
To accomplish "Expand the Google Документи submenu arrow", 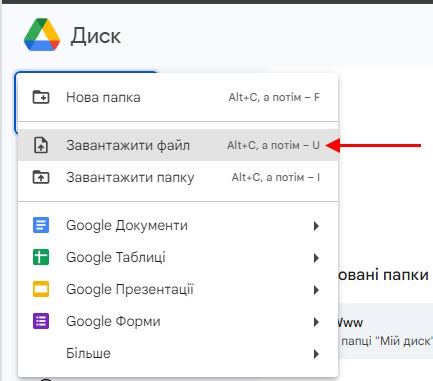I will click(x=316, y=226).
